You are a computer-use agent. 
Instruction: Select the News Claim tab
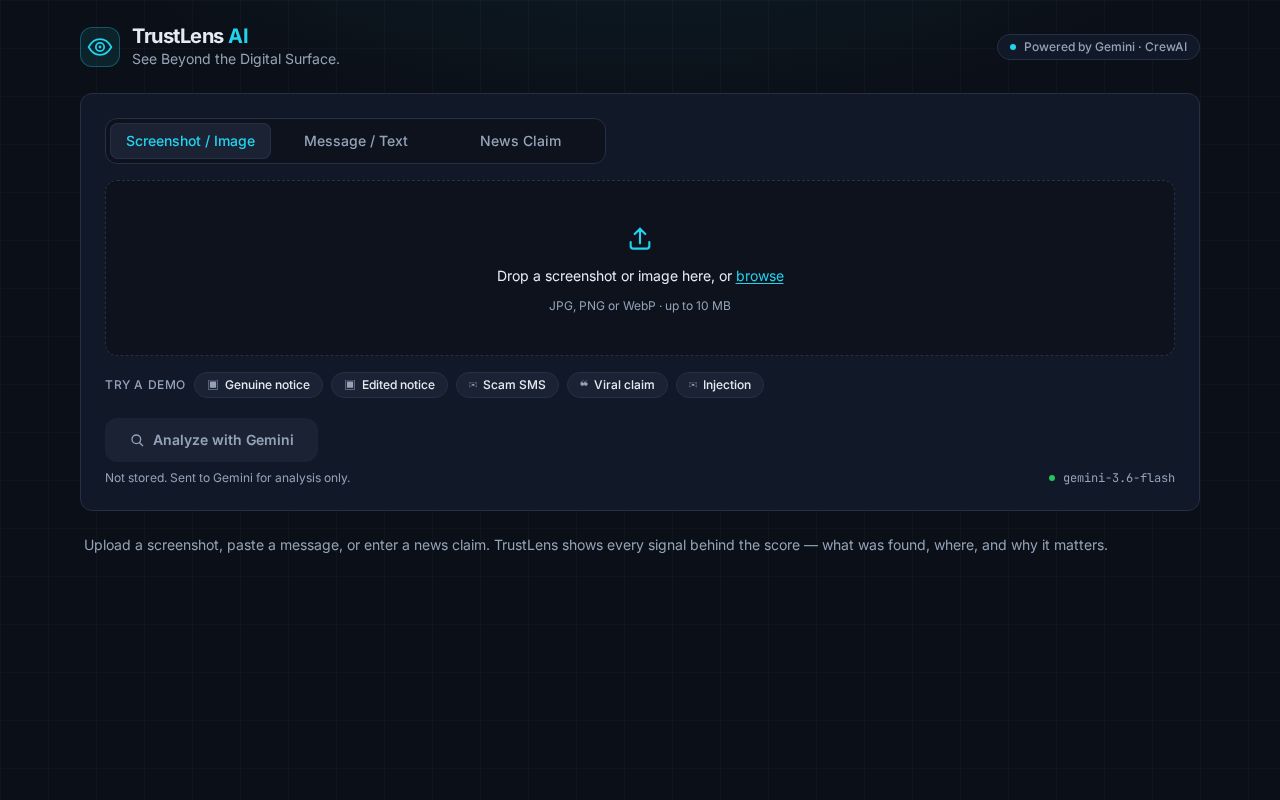[520, 141]
